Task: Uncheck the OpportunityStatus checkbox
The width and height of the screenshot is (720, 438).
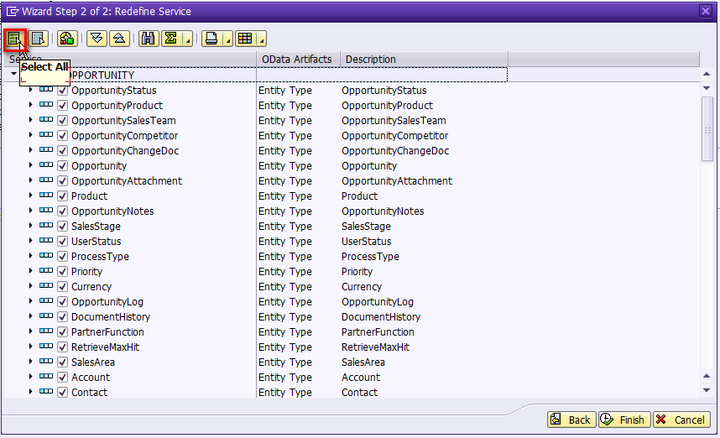Action: pyautogui.click(x=62, y=90)
